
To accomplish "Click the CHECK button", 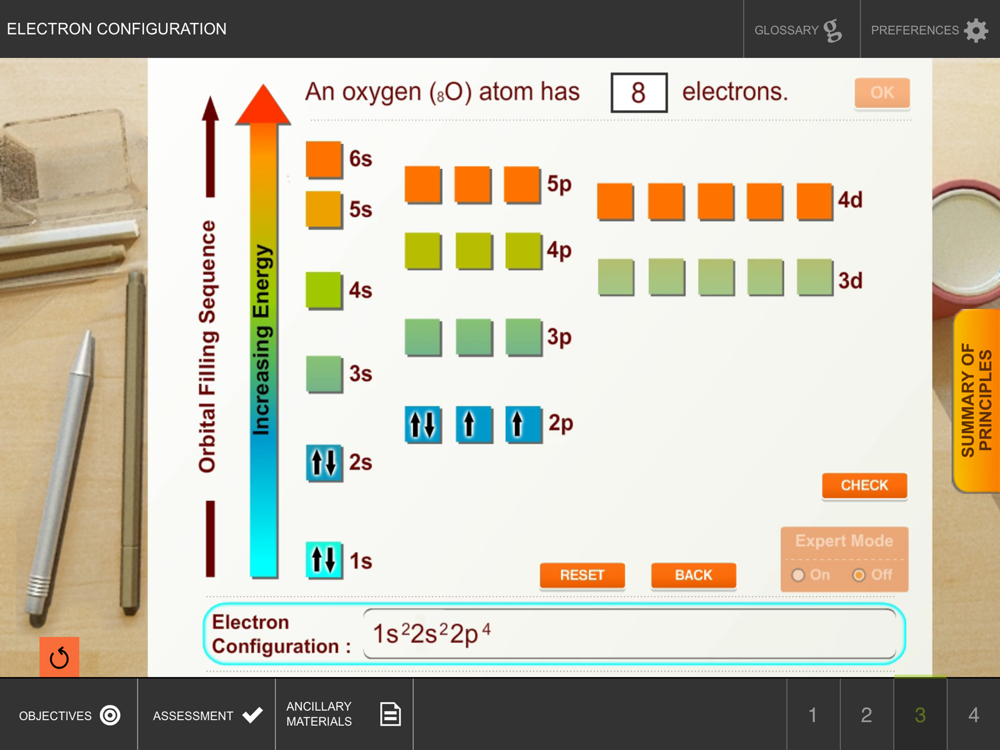I will coord(864,485).
